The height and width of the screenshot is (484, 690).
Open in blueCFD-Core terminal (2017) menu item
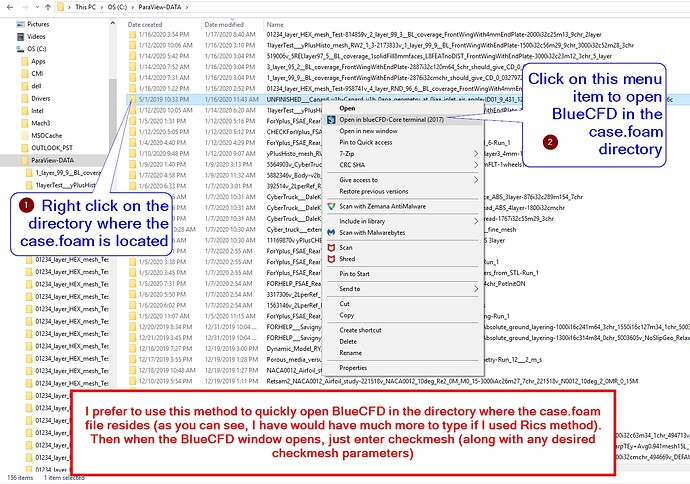click(391, 120)
